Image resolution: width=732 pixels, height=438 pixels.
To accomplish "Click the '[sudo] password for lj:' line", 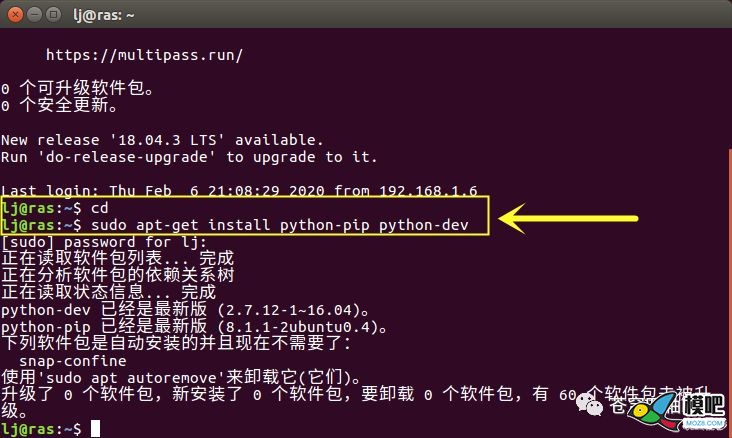I will click(x=104, y=242).
